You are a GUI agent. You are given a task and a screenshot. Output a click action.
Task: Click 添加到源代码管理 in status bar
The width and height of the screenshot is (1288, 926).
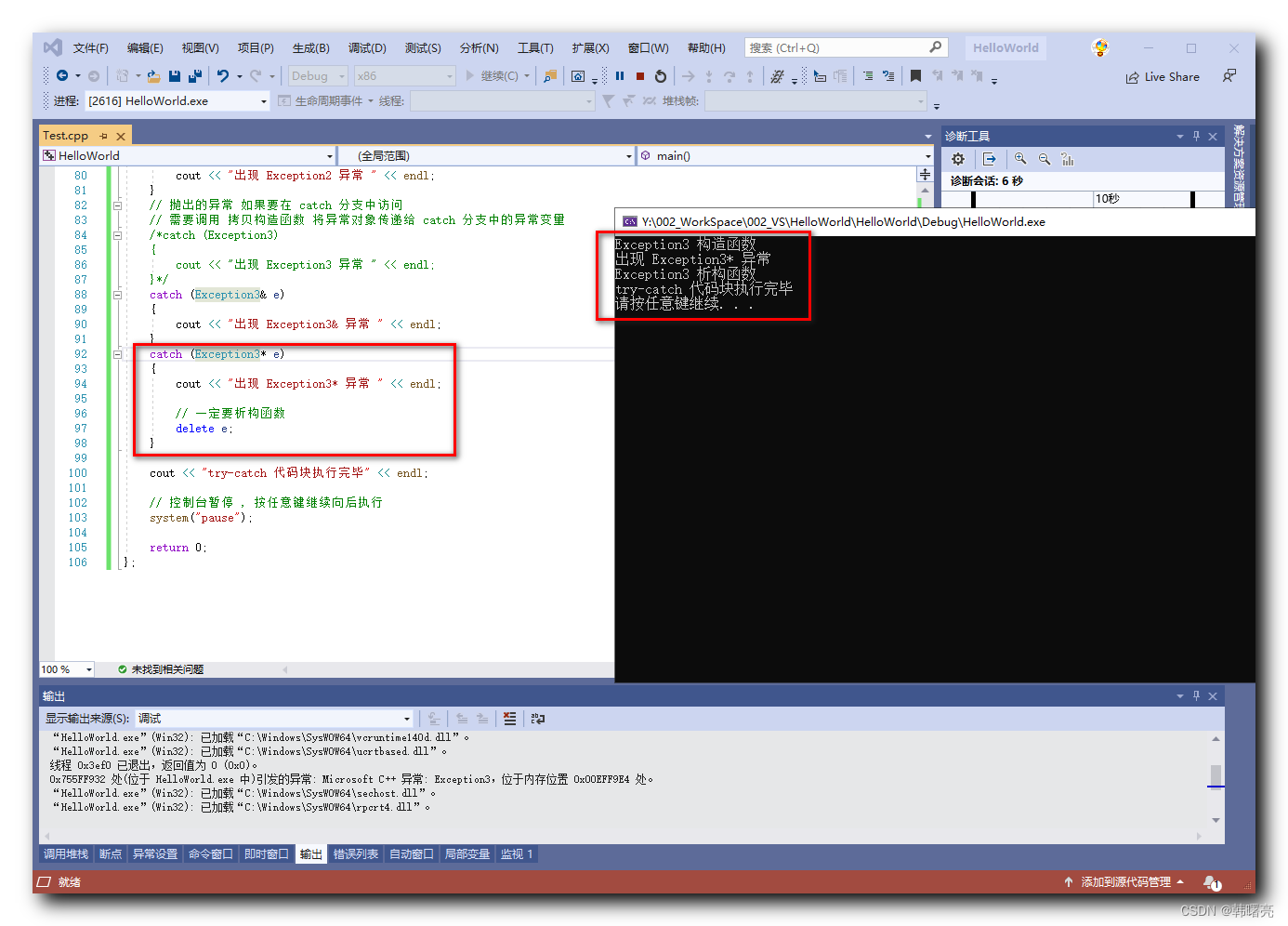(1124, 882)
